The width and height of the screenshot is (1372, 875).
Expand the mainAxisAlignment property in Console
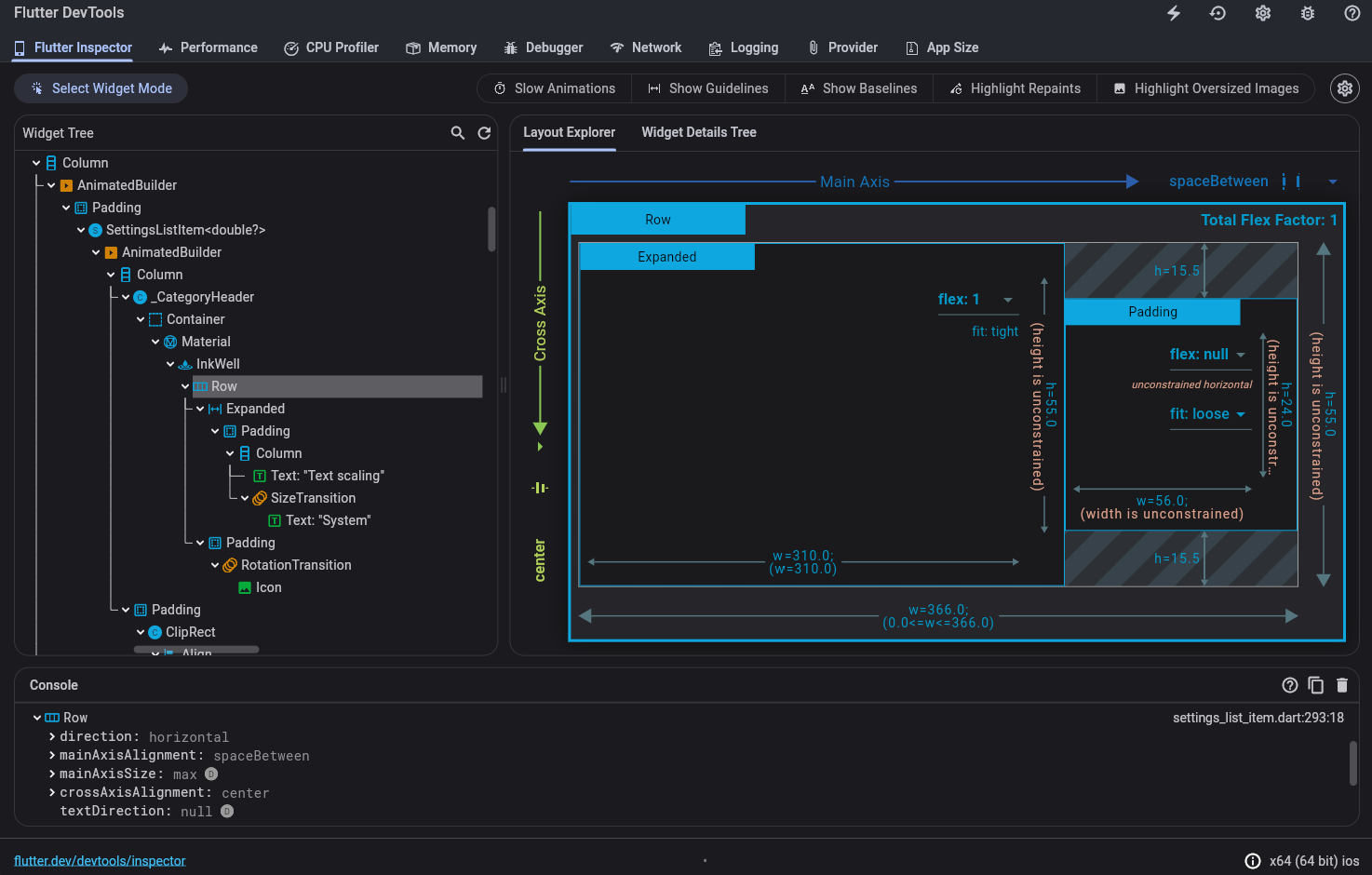(51, 755)
